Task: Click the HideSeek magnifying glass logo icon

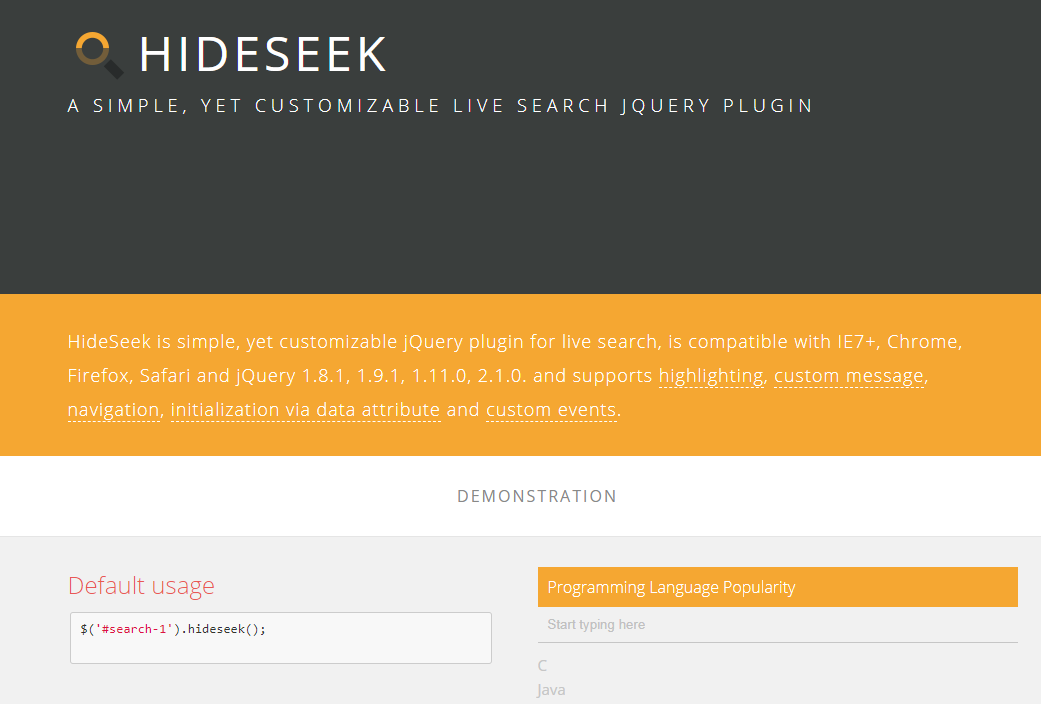Action: [99, 54]
